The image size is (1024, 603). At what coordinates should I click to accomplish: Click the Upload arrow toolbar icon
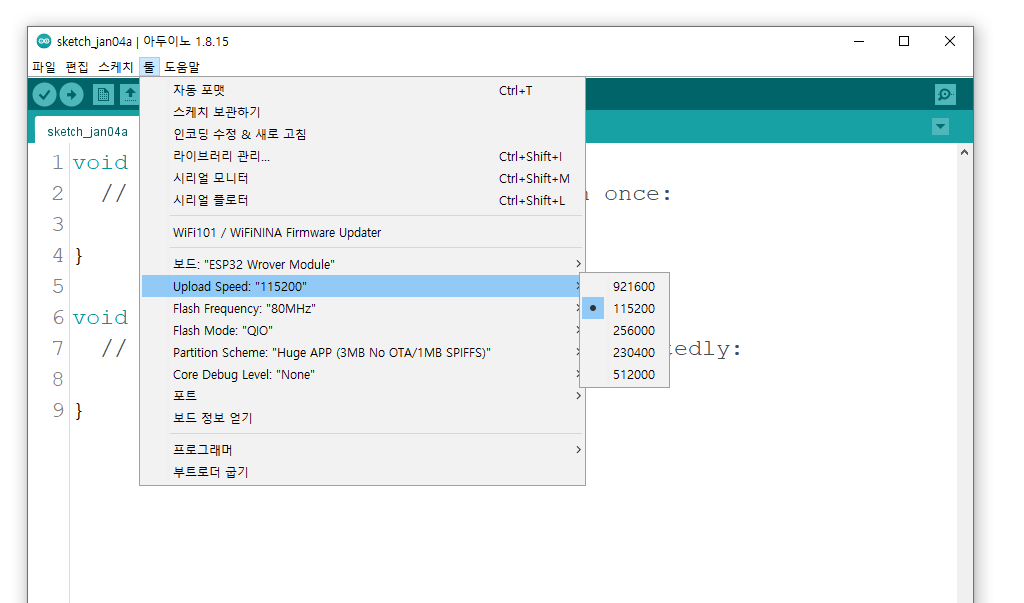[72, 95]
